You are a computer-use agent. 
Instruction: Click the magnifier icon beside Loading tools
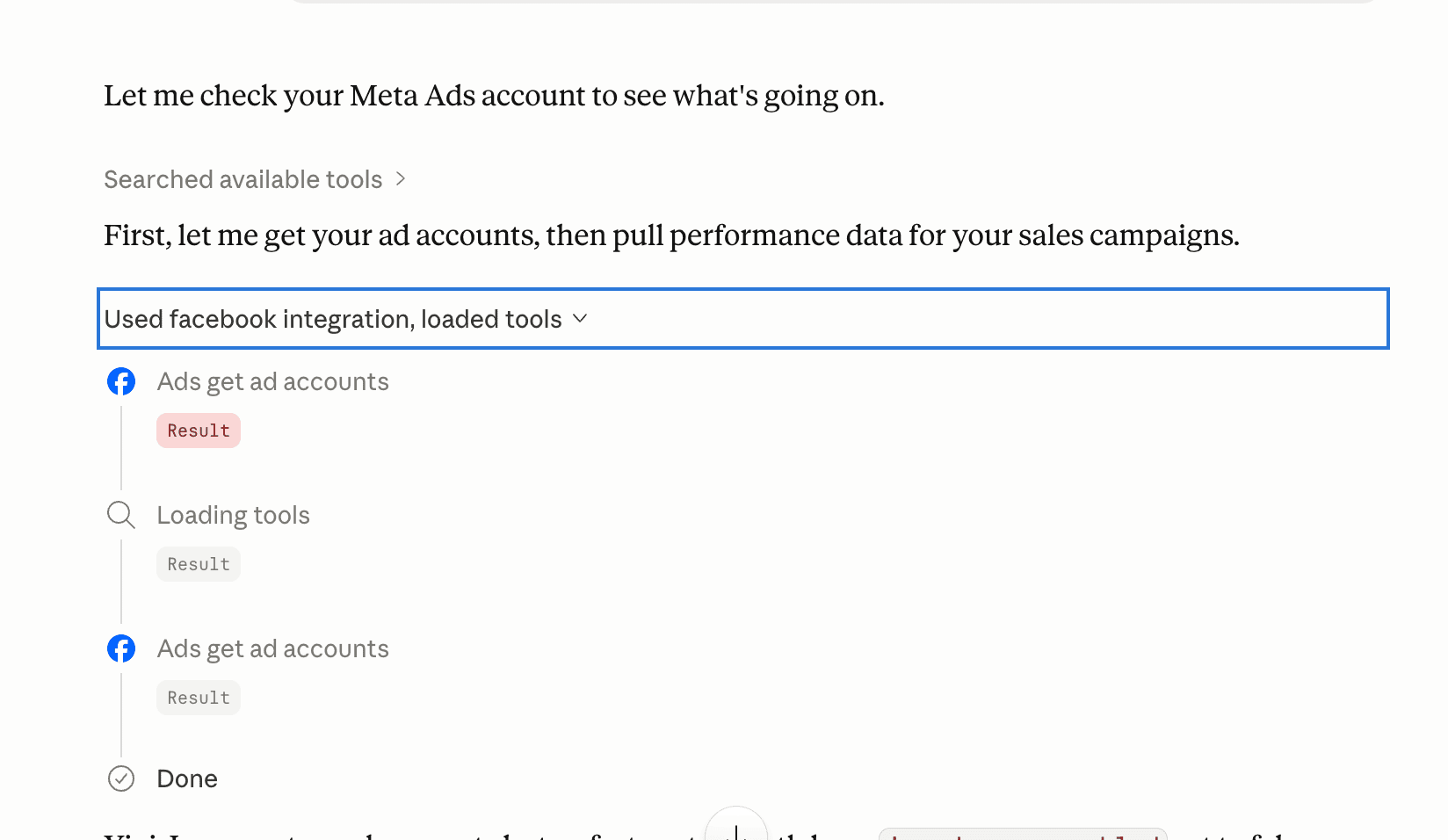pyautogui.click(x=121, y=515)
